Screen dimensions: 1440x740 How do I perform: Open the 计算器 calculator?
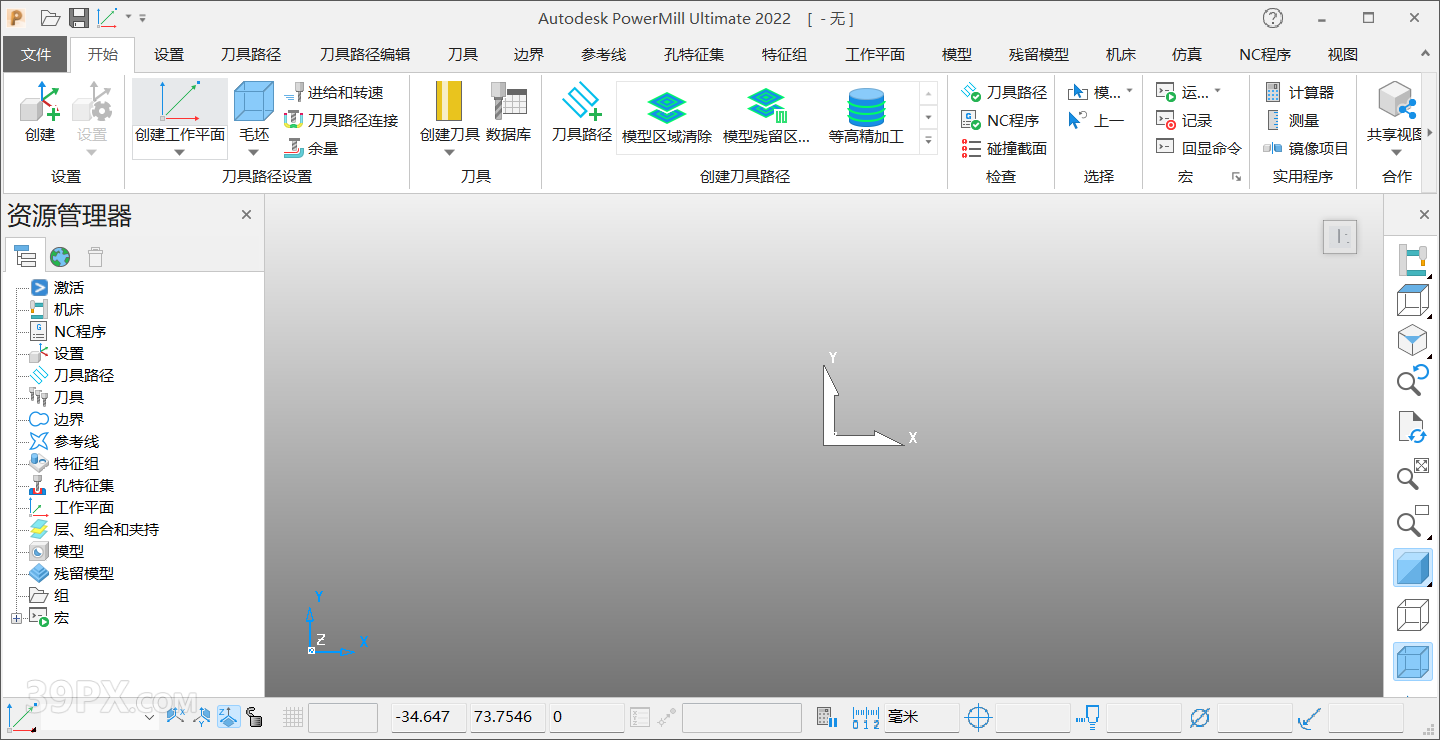tap(1299, 92)
